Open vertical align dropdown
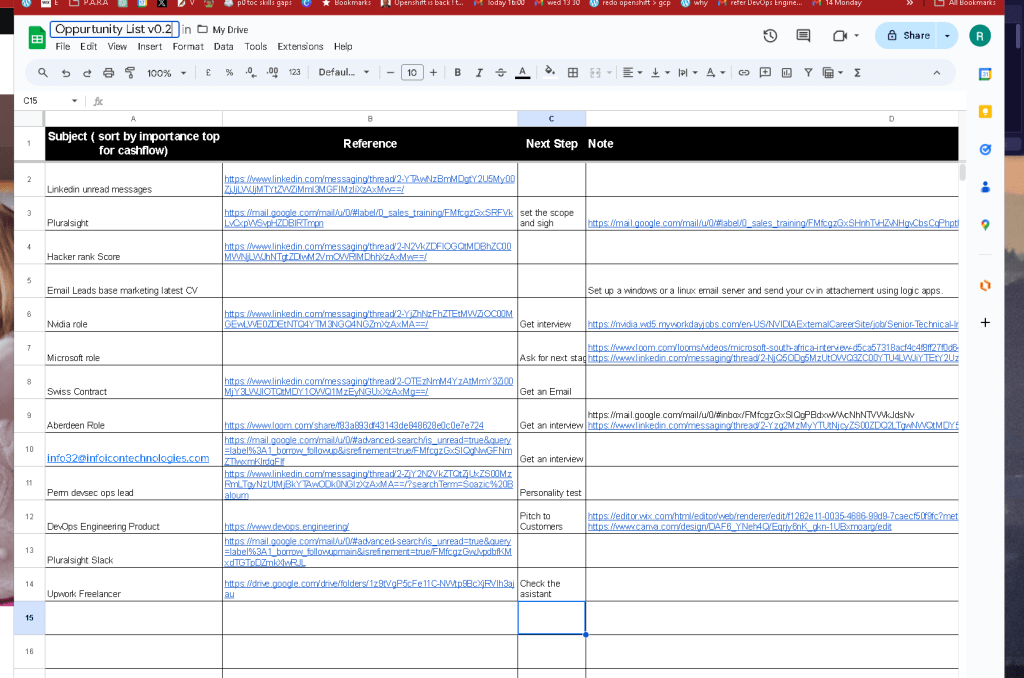Viewport: 1024px width, 678px height. (x=660, y=73)
